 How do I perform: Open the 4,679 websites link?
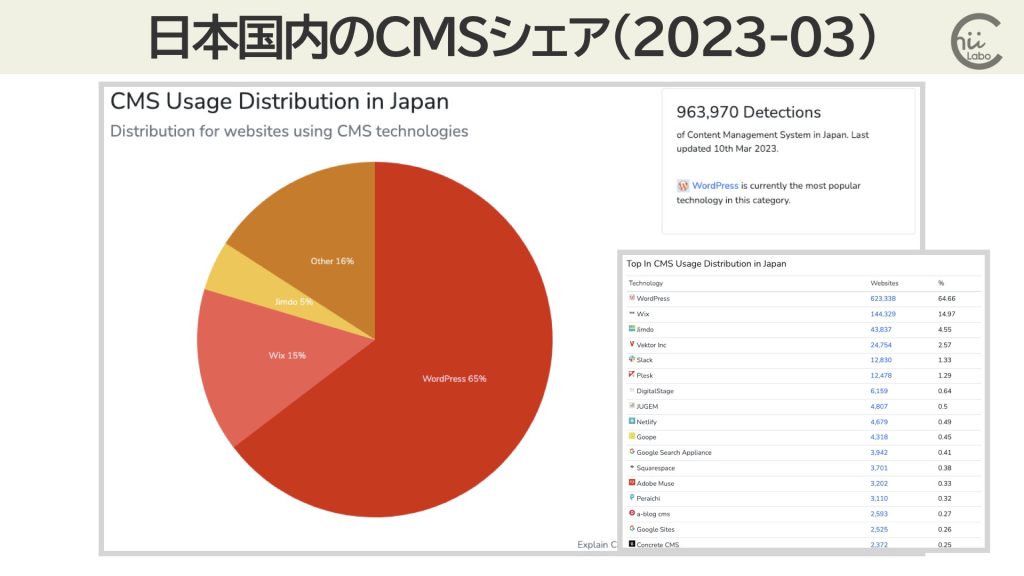coord(878,422)
